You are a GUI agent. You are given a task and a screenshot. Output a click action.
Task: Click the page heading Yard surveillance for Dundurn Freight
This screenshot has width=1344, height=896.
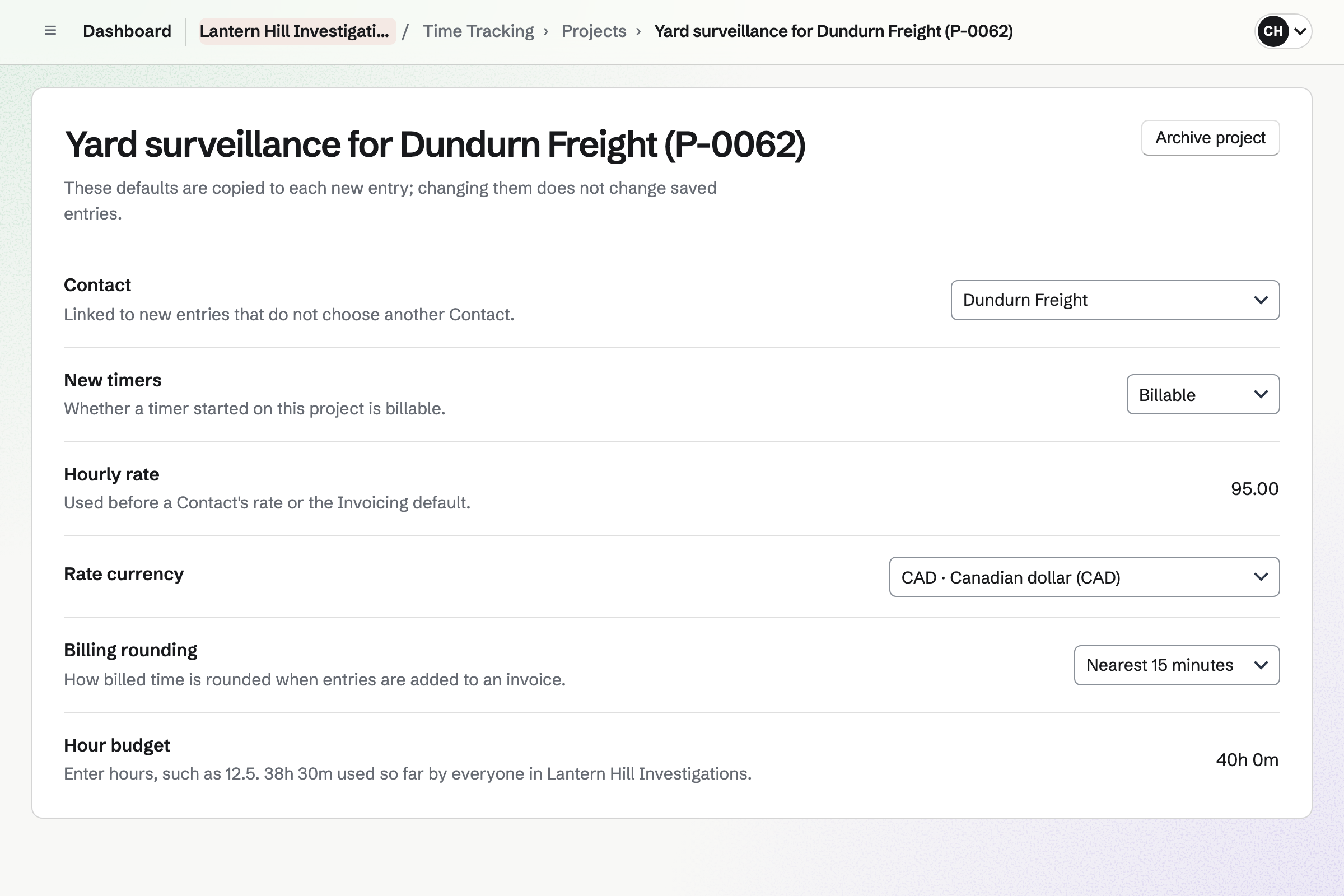click(x=435, y=144)
